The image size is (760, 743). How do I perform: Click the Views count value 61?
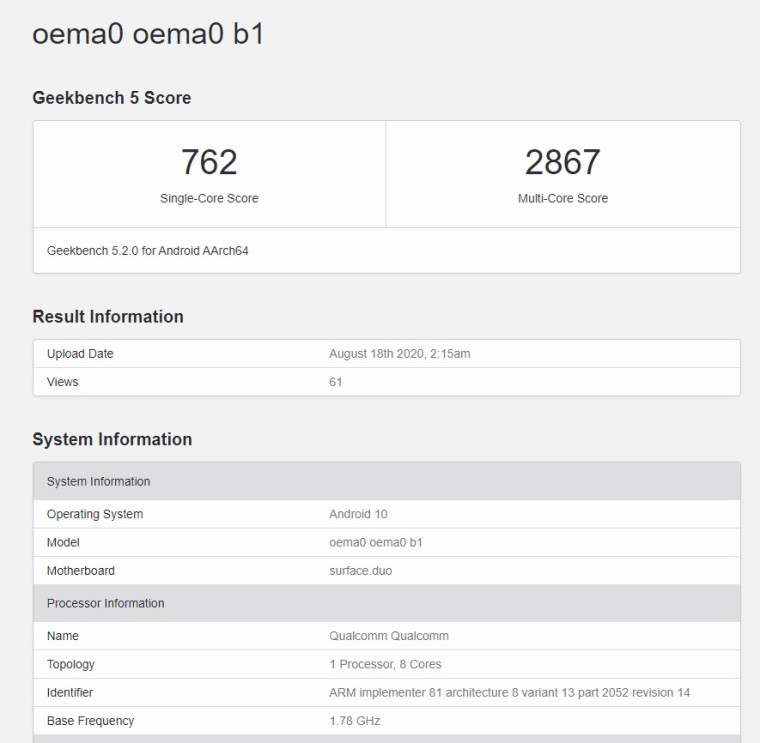335,382
